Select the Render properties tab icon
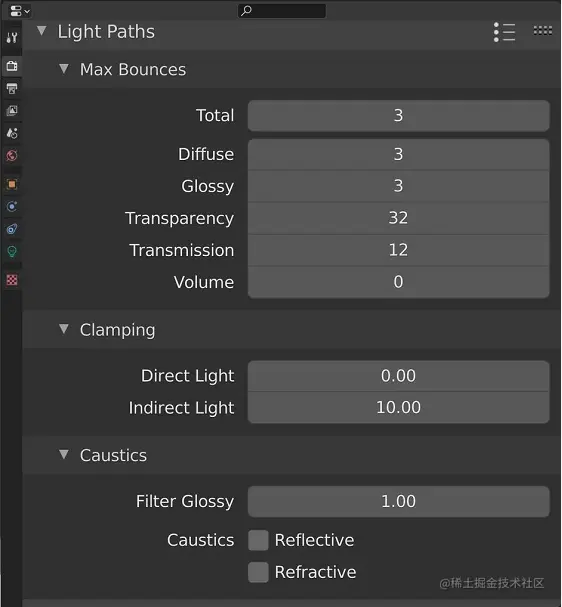Image resolution: width=562 pixels, height=607 pixels. pos(12,66)
